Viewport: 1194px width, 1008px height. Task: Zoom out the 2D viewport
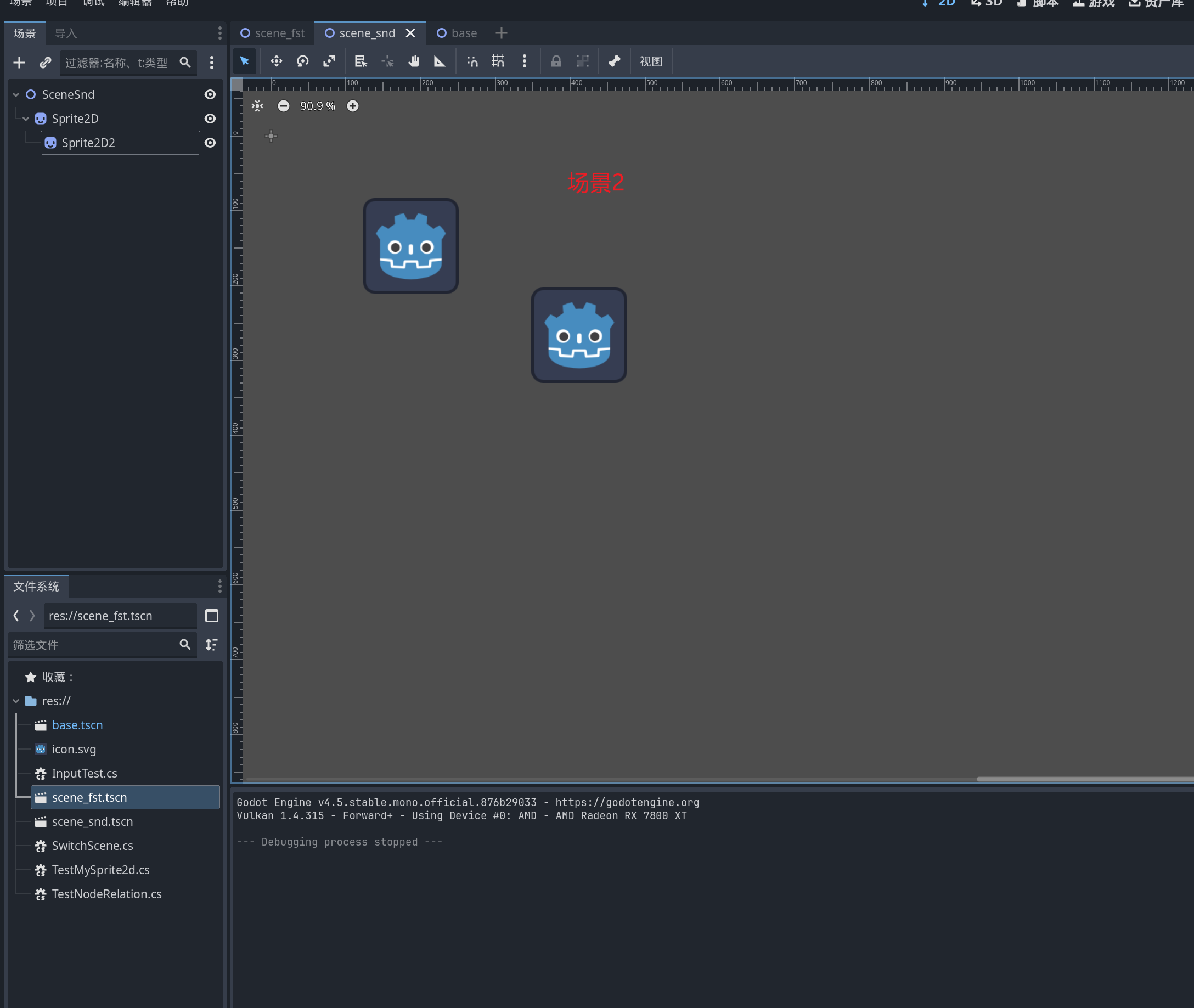click(283, 106)
